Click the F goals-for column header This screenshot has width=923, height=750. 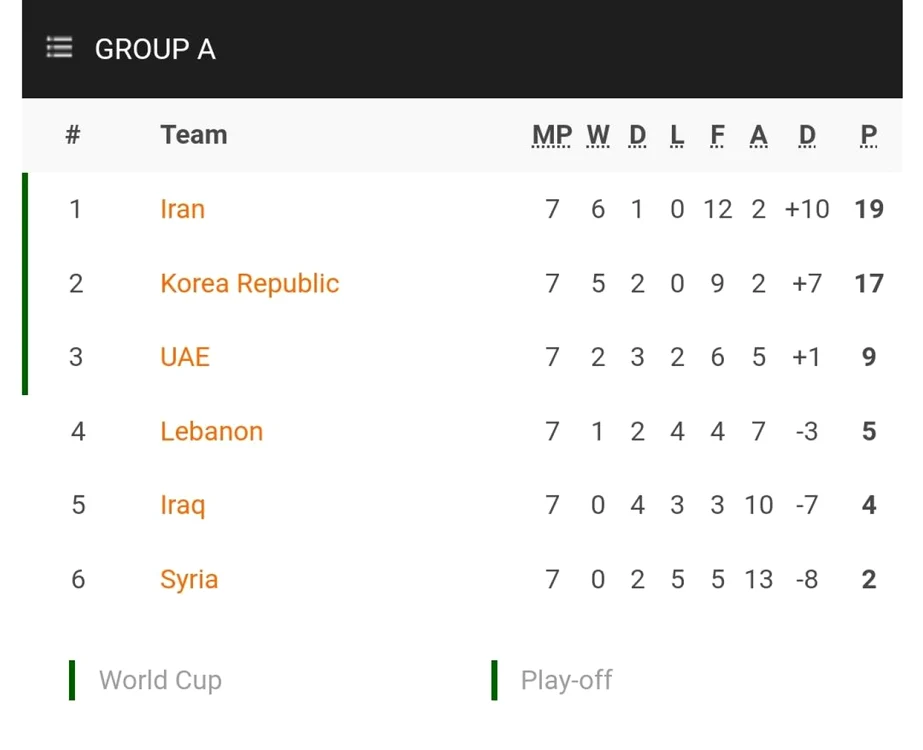(717, 135)
